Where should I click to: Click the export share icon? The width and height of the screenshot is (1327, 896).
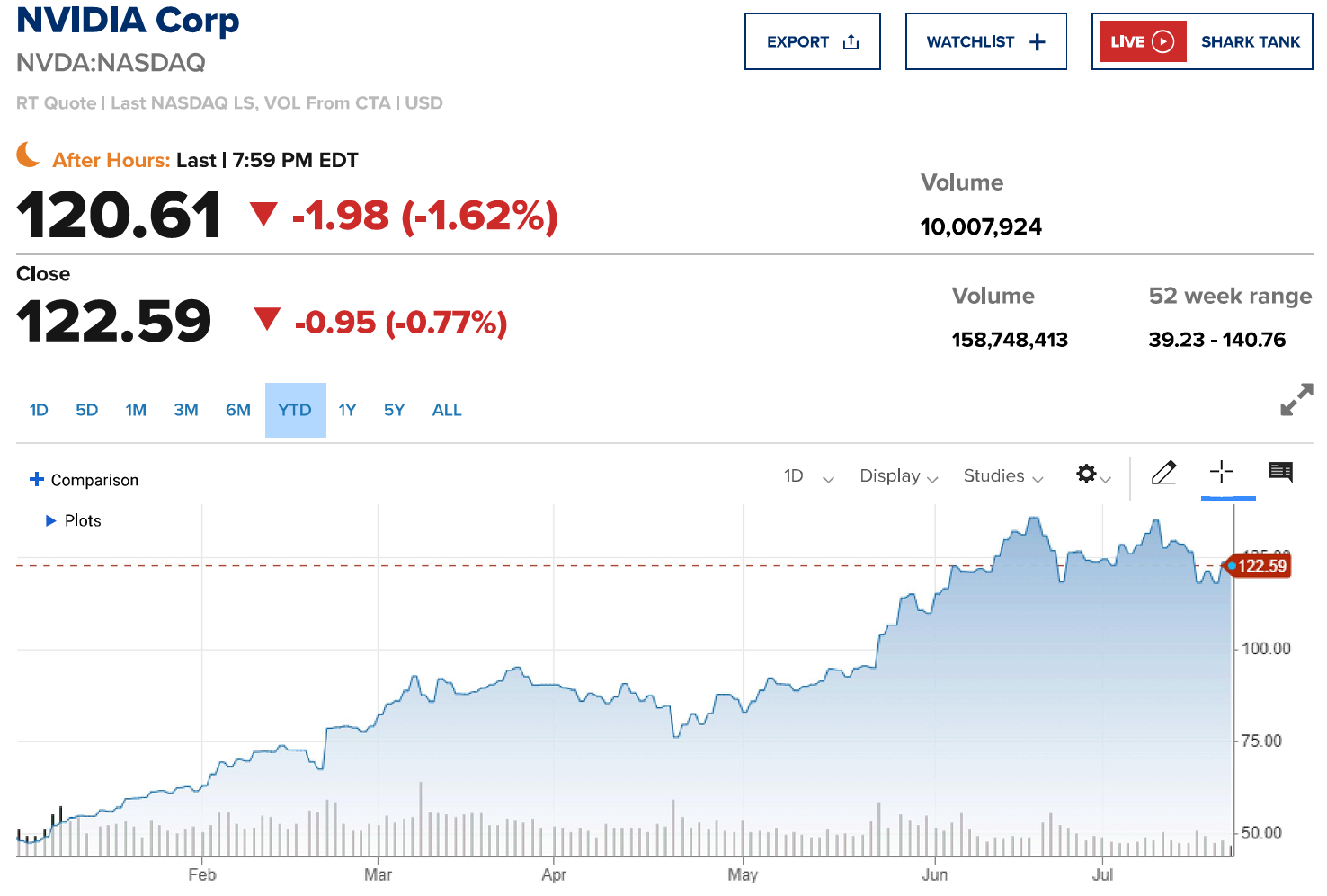851,42
